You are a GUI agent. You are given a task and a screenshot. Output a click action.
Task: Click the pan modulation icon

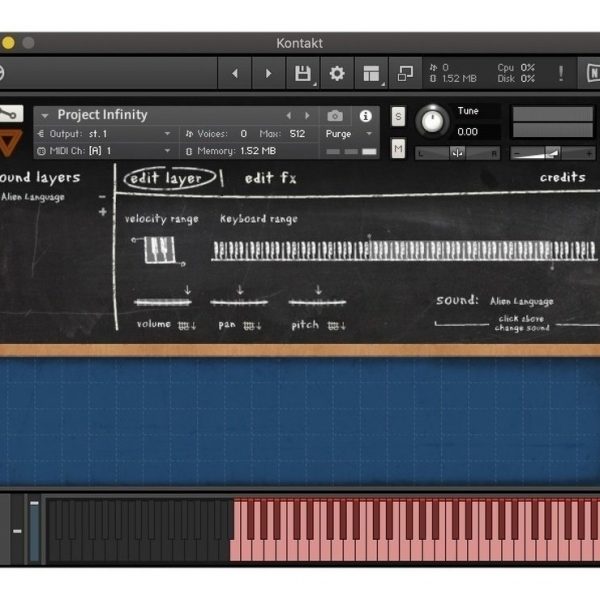(252, 326)
